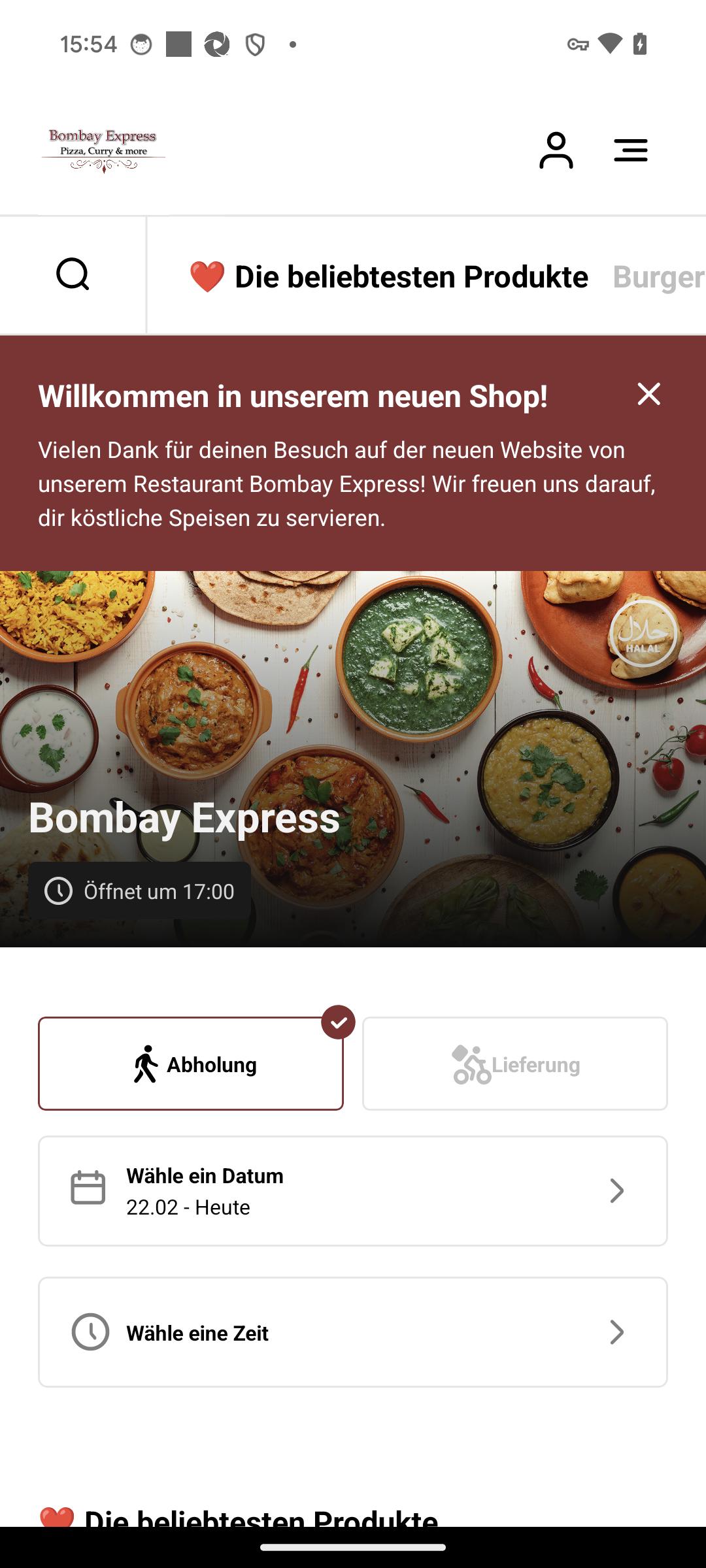The image size is (706, 1568).
Task: Tap the search magnifier icon
Action: (x=73, y=274)
